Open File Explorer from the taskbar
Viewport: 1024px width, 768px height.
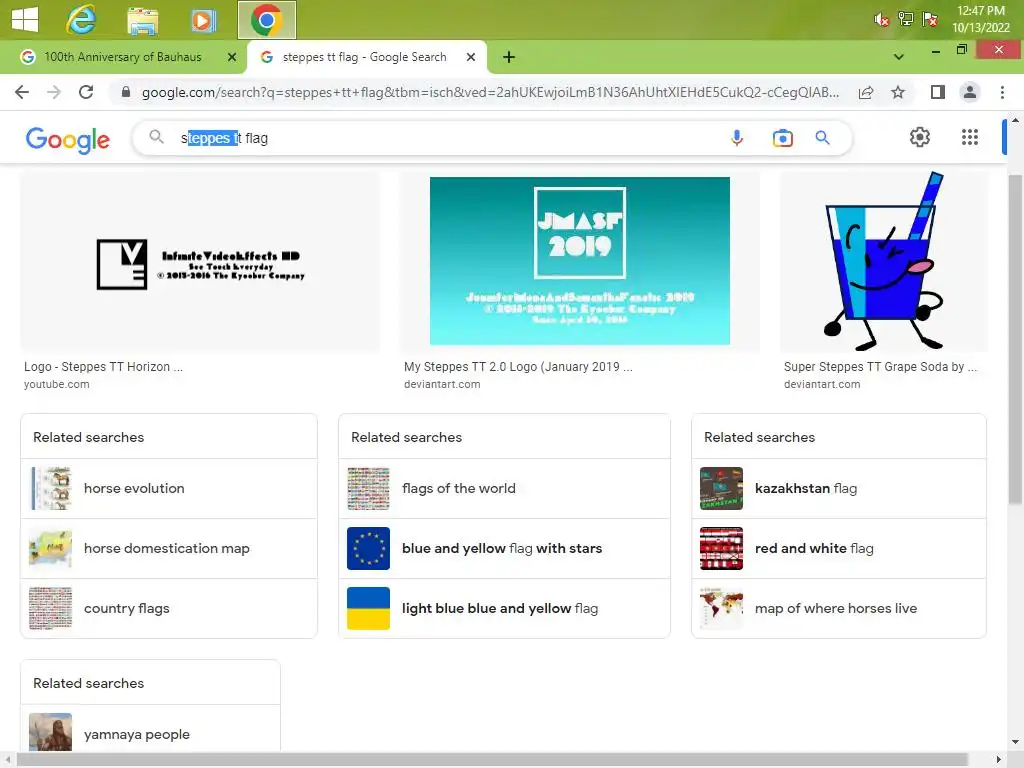[x=142, y=20]
